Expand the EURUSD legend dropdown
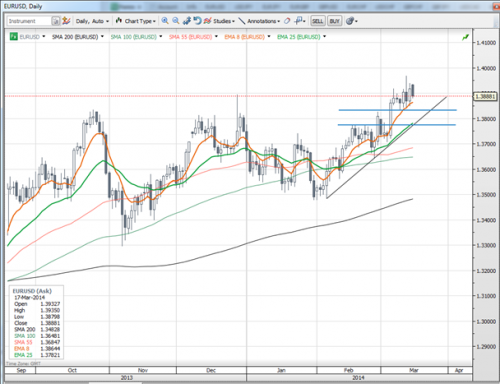Viewport: 500px width, 384px height. (x=44, y=36)
